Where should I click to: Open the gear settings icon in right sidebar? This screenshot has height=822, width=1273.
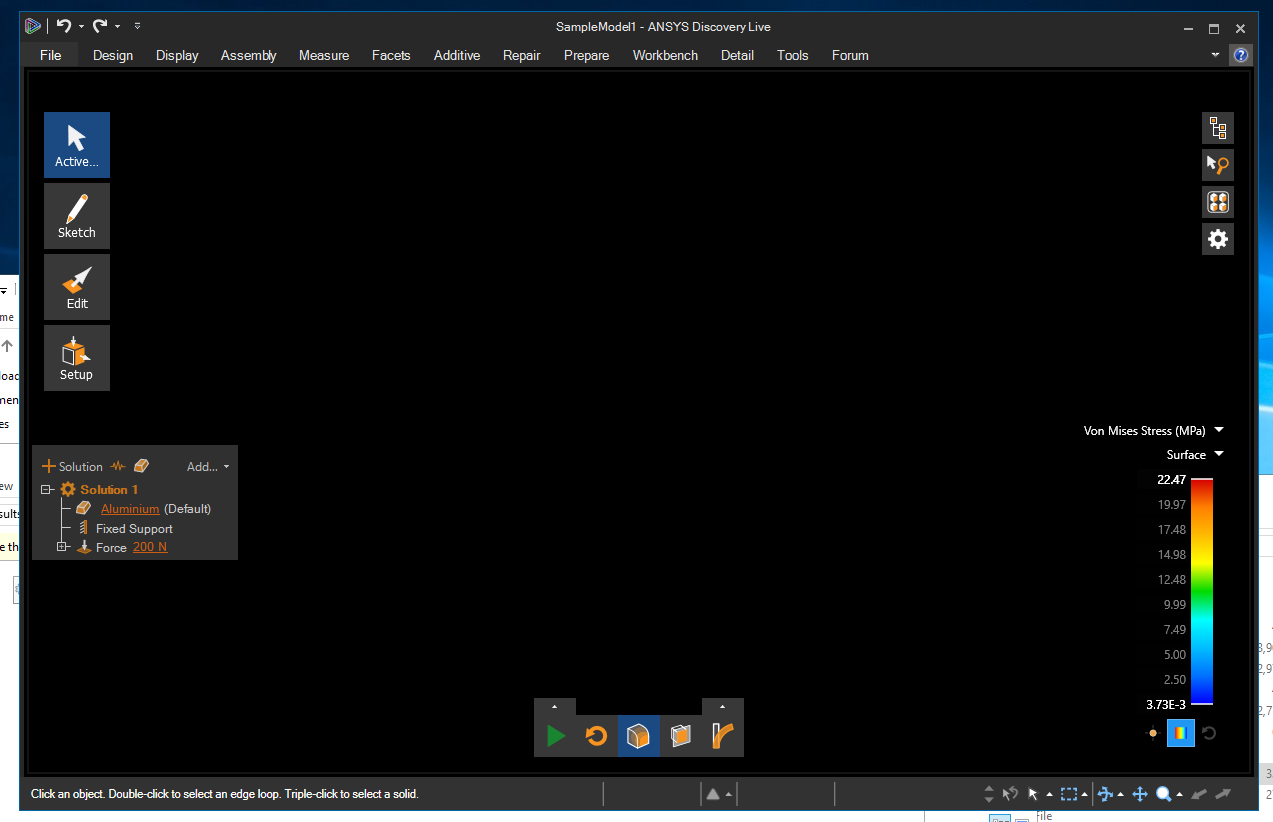[x=1217, y=239]
